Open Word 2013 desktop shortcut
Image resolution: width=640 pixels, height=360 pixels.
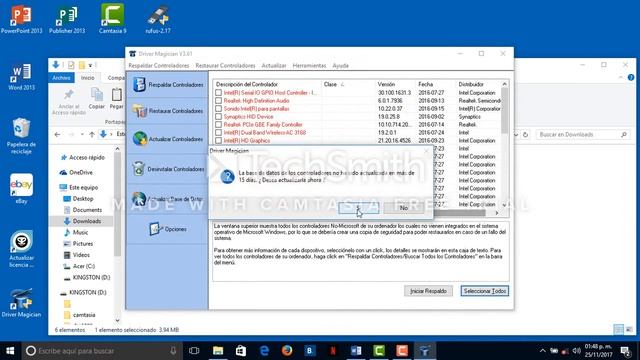(x=21, y=77)
